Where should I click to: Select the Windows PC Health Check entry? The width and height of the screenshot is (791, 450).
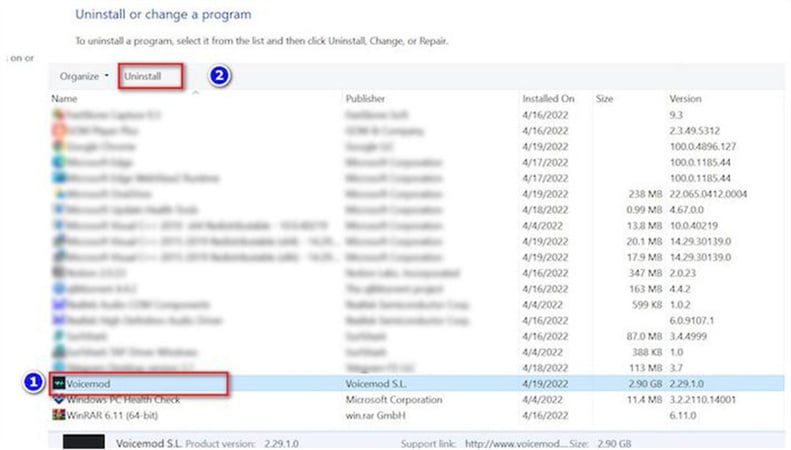coord(123,400)
